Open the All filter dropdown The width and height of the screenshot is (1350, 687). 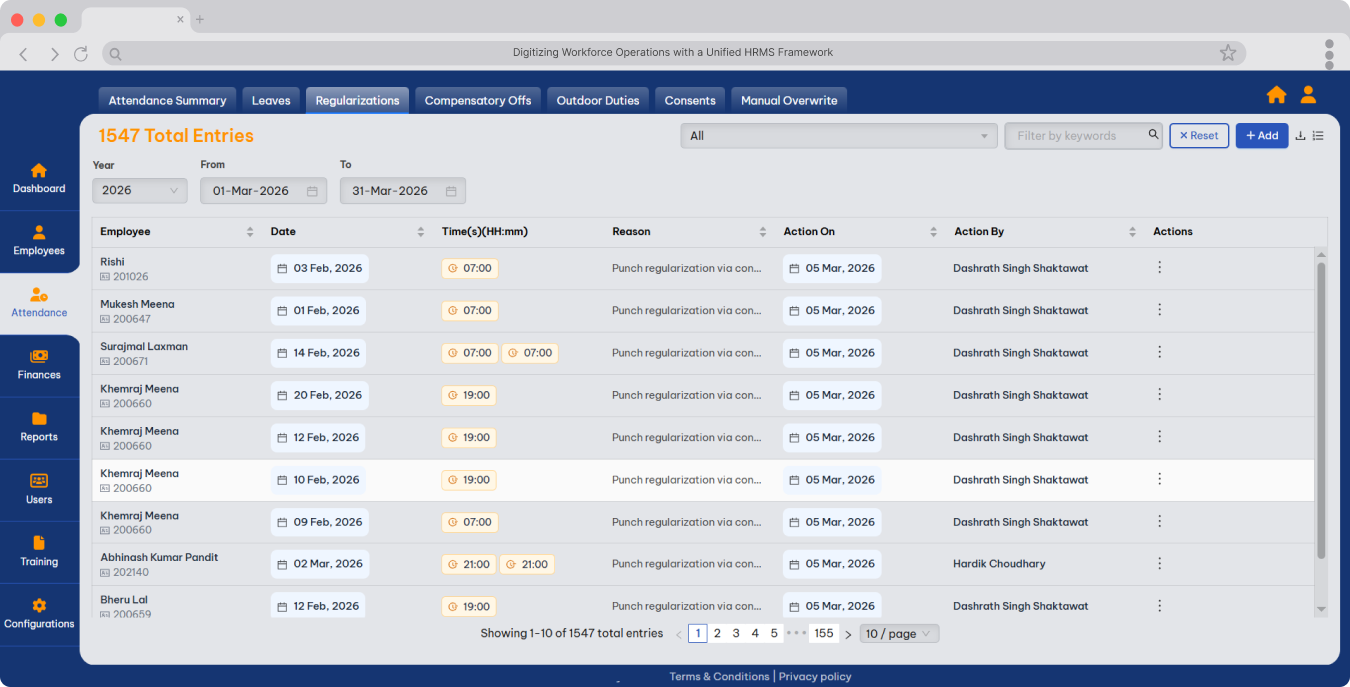click(x=838, y=136)
